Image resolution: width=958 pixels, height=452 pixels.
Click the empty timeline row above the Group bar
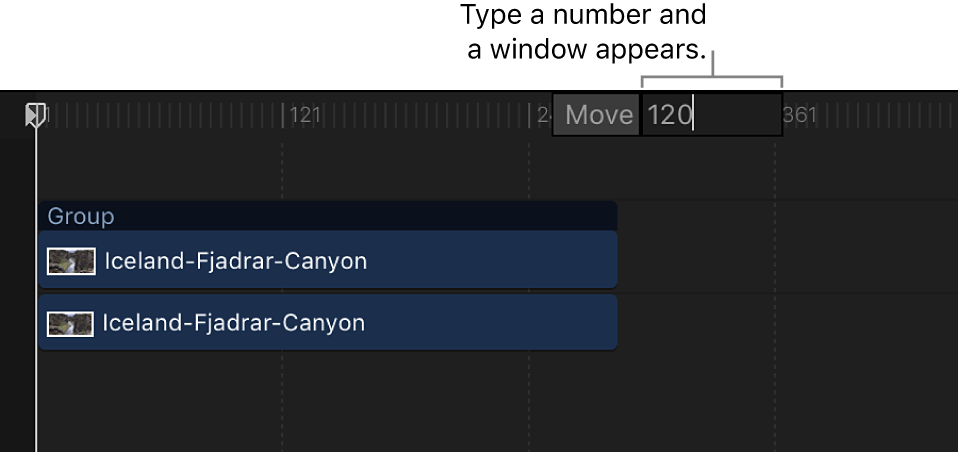click(x=400, y=168)
